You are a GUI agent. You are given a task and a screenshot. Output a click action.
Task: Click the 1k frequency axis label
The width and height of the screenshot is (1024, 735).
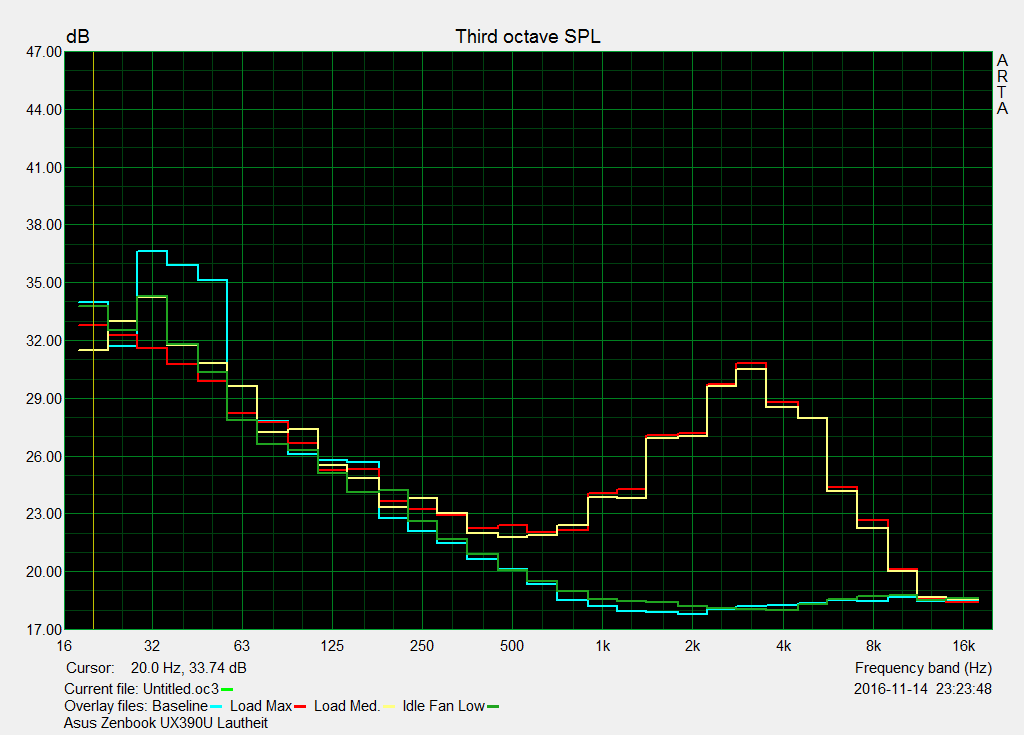pos(602,646)
